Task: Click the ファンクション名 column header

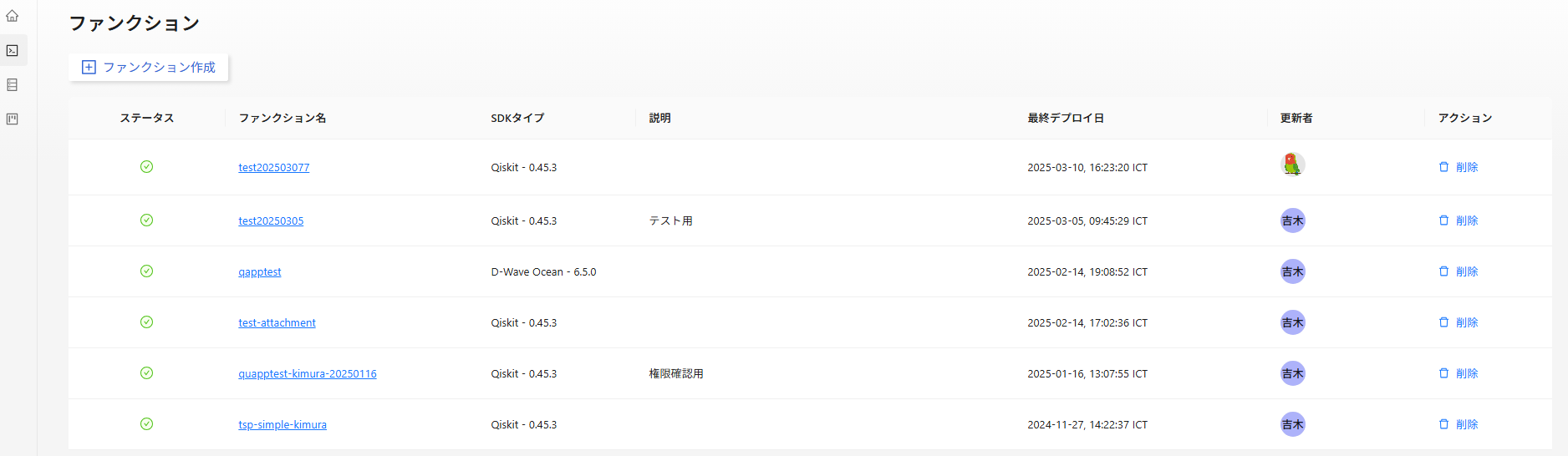Action: click(283, 119)
